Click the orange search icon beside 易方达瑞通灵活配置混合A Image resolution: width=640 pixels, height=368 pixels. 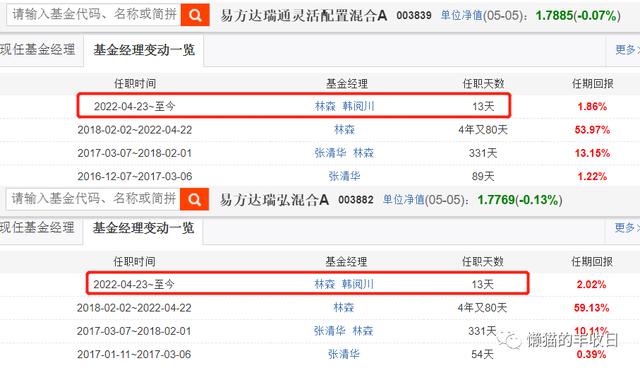(x=195, y=15)
